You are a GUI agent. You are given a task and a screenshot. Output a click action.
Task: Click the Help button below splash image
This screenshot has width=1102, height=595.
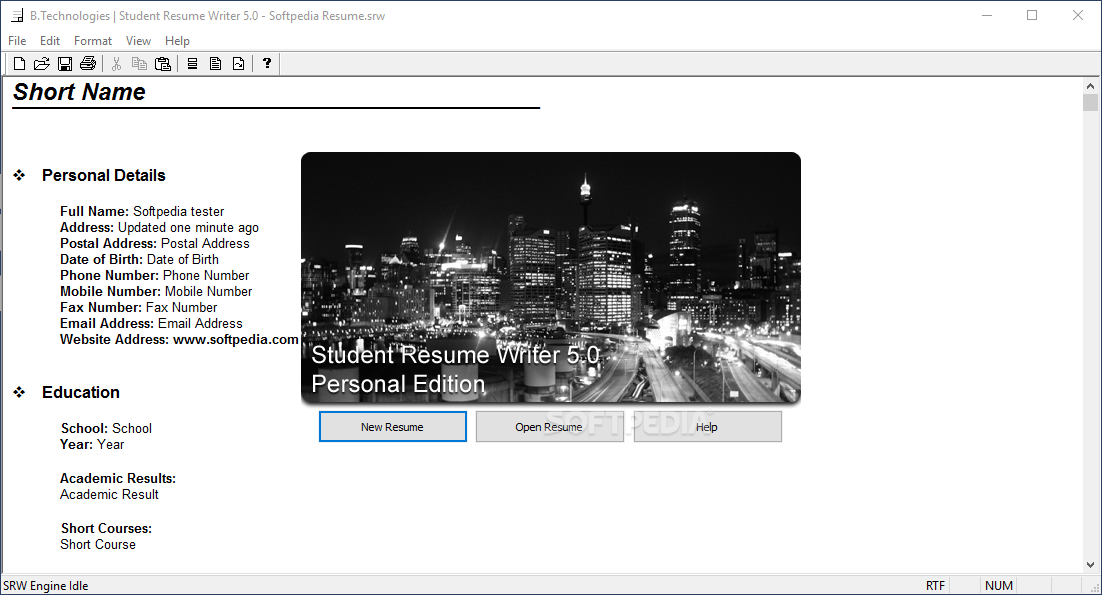707,426
